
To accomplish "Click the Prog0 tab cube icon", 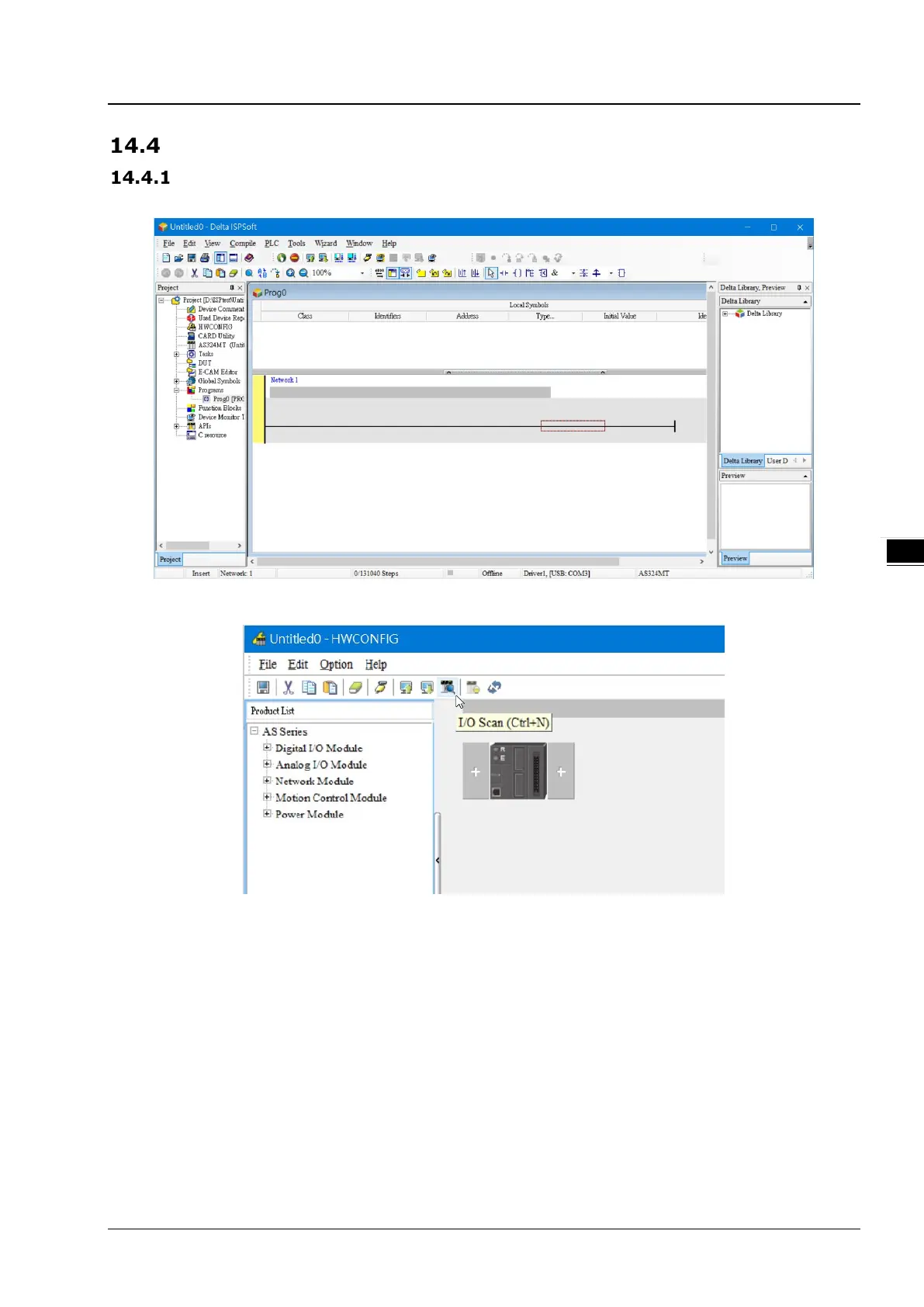I will 258,293.
